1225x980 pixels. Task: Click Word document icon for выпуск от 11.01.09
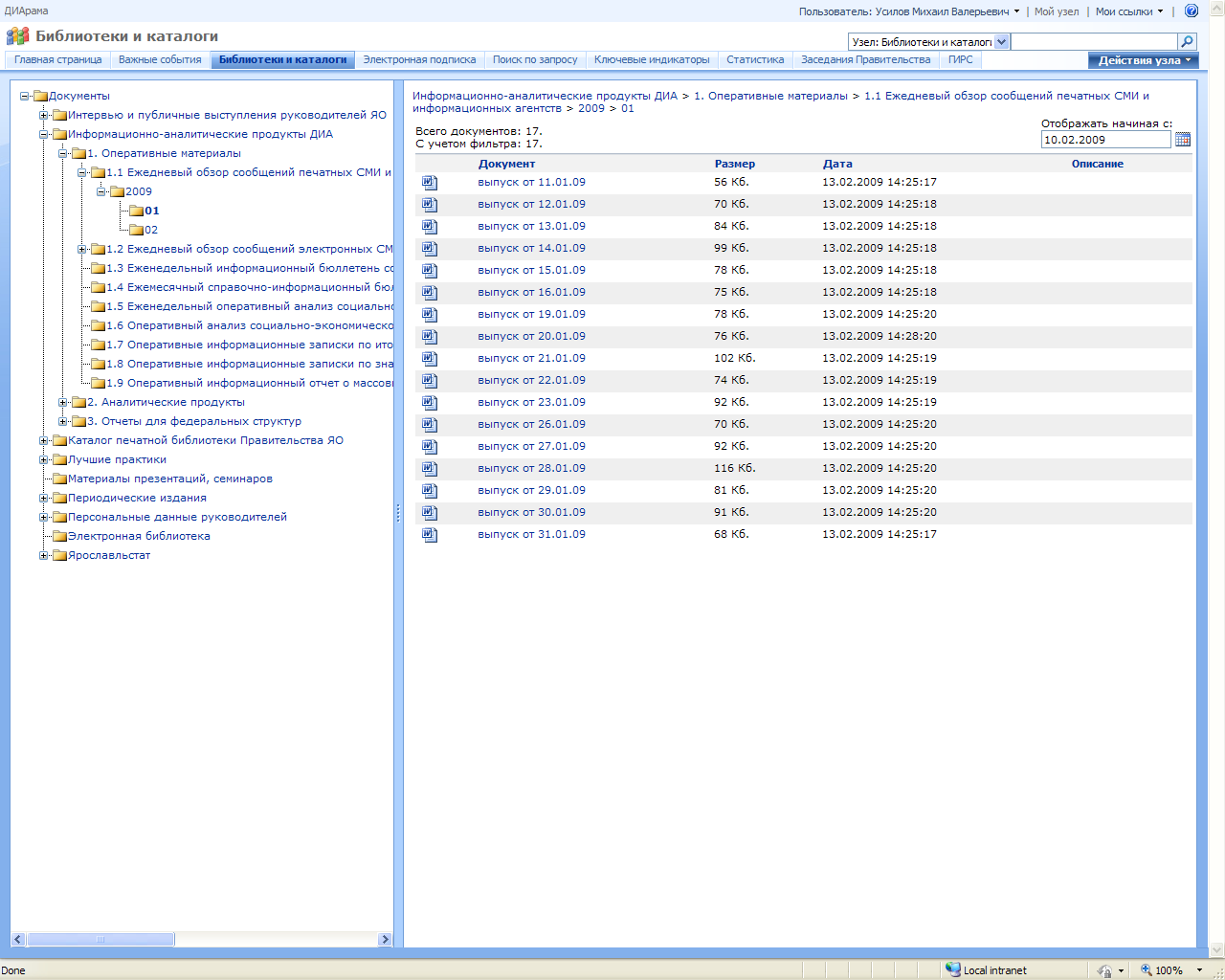pos(430,183)
